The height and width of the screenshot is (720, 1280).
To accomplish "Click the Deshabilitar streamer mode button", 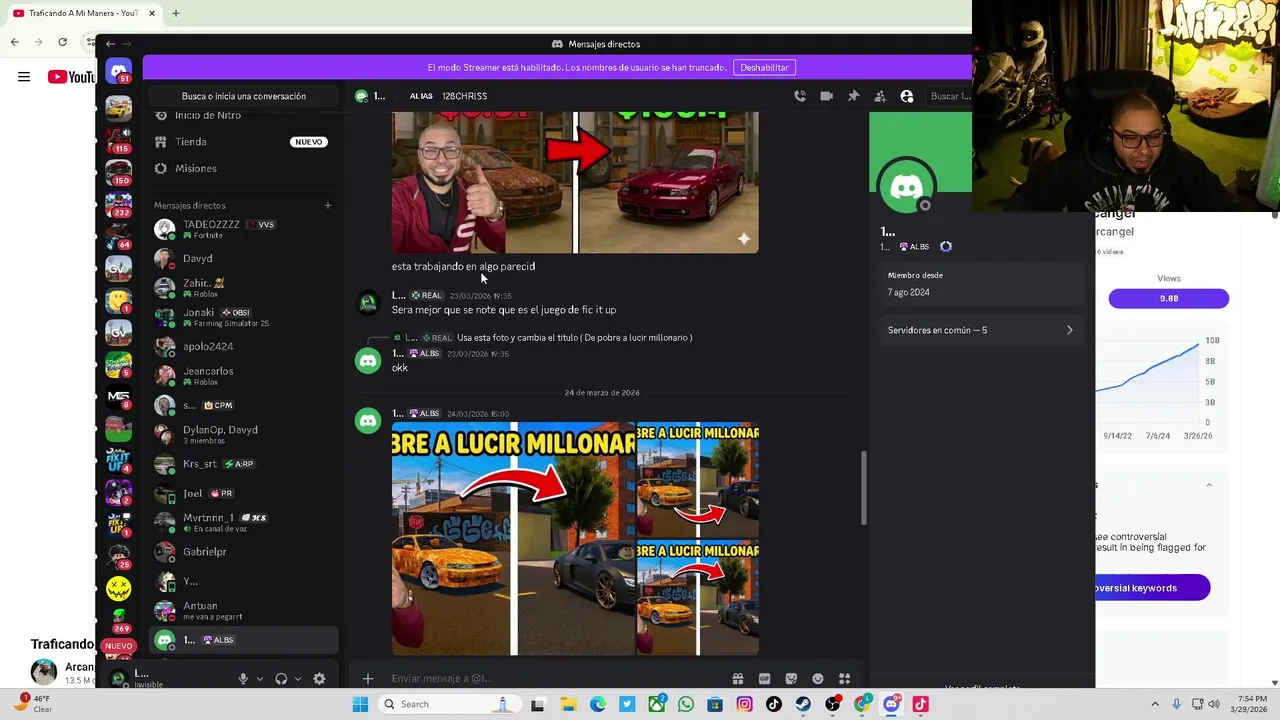I will [x=764, y=67].
